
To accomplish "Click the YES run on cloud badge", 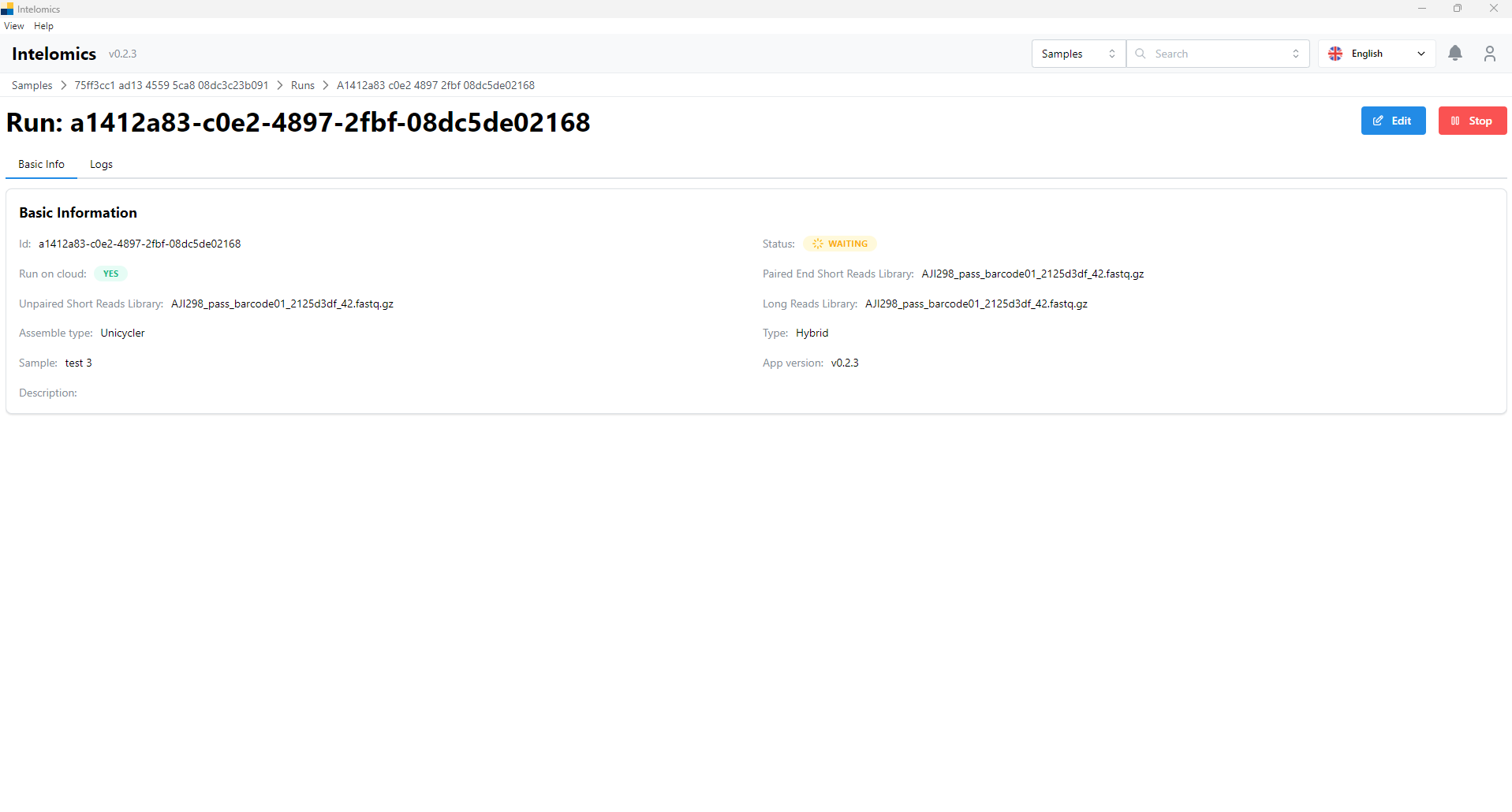I will click(x=110, y=274).
